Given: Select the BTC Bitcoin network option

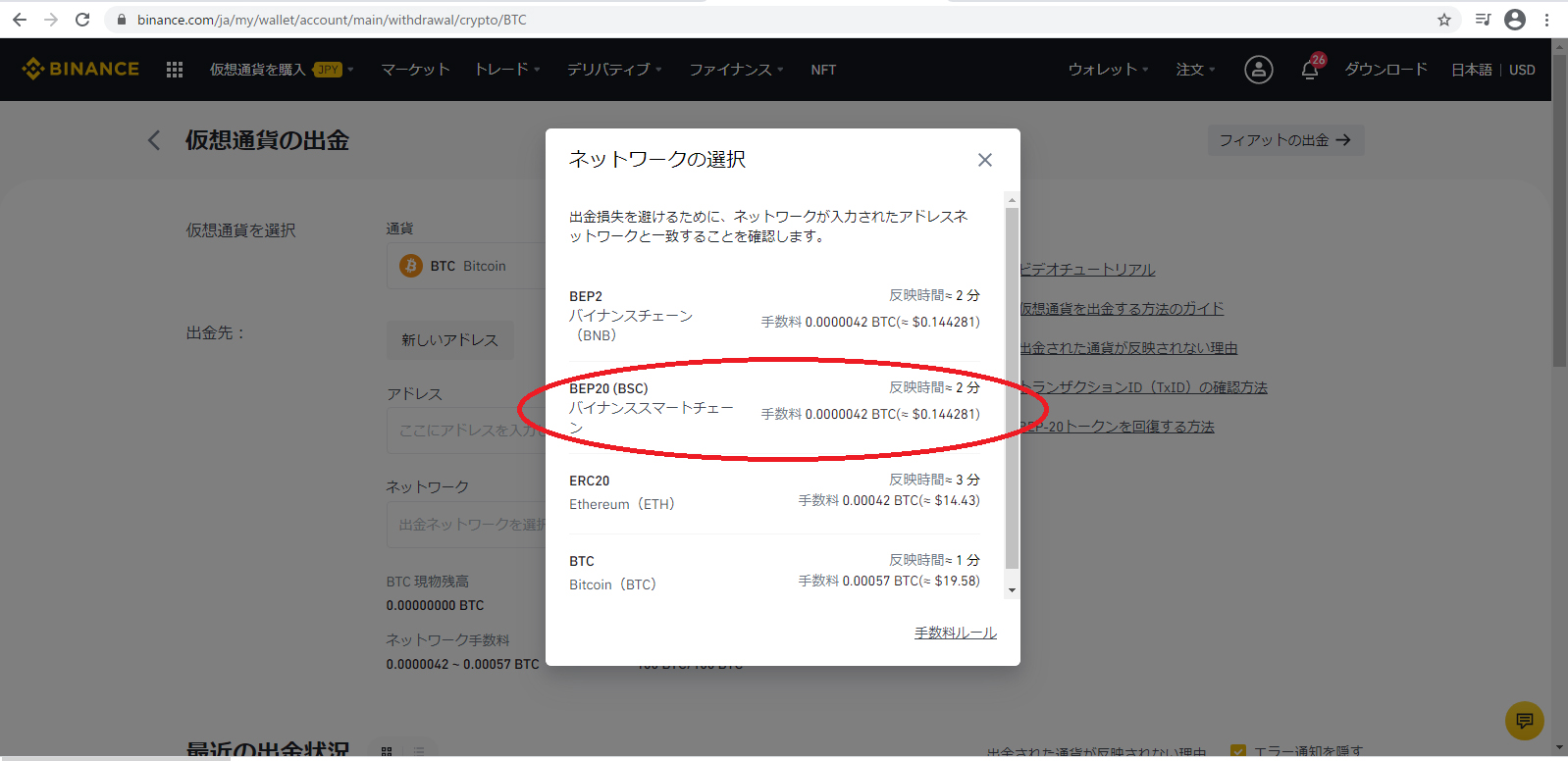Looking at the screenshot, I should point(774,573).
